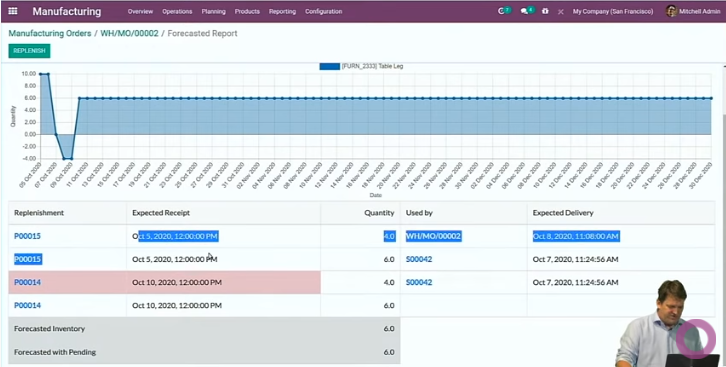Open the Products menu
Image resolution: width=726 pixels, height=367 pixels.
click(247, 12)
